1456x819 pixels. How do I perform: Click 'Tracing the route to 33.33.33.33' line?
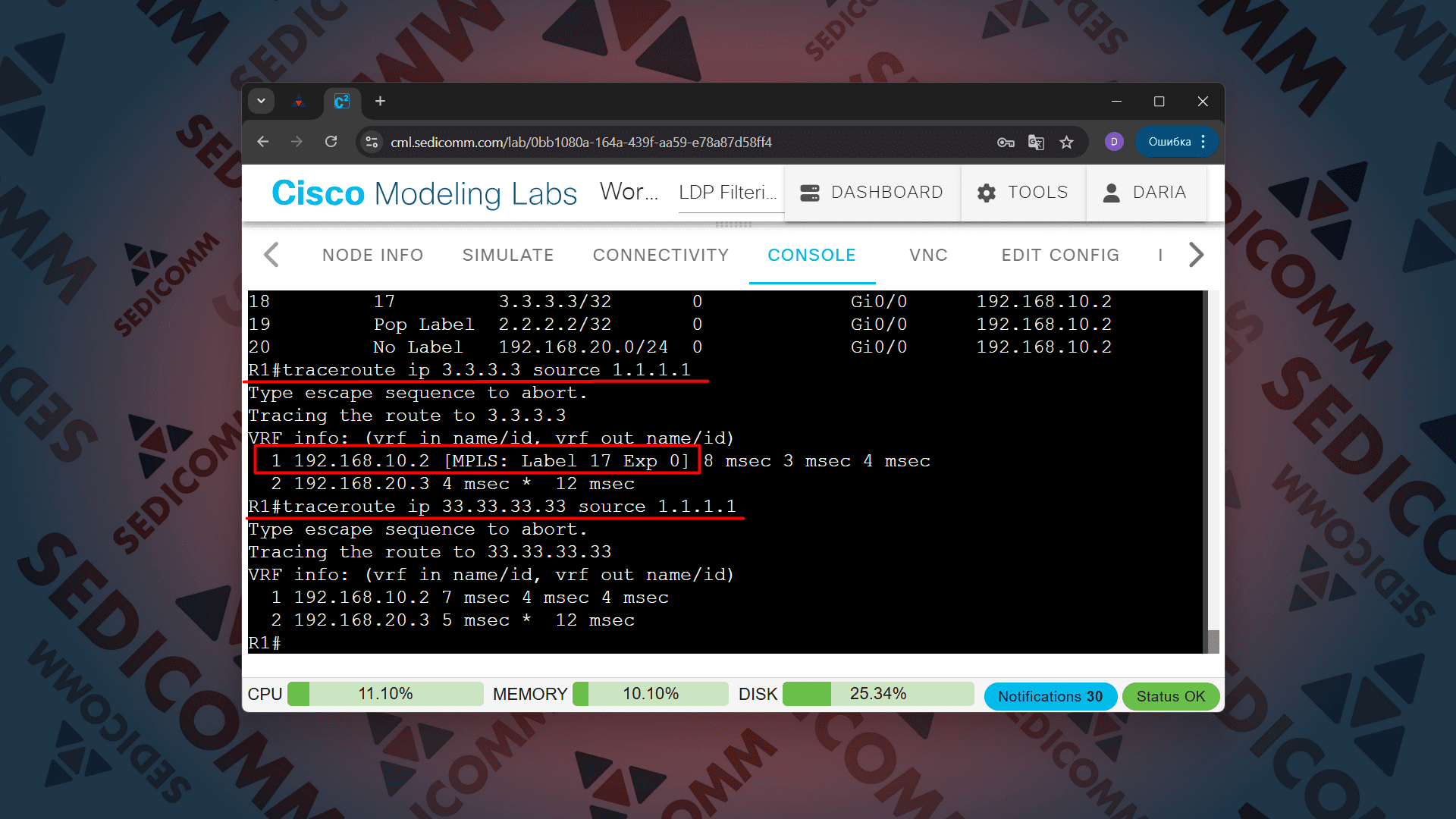click(x=430, y=552)
